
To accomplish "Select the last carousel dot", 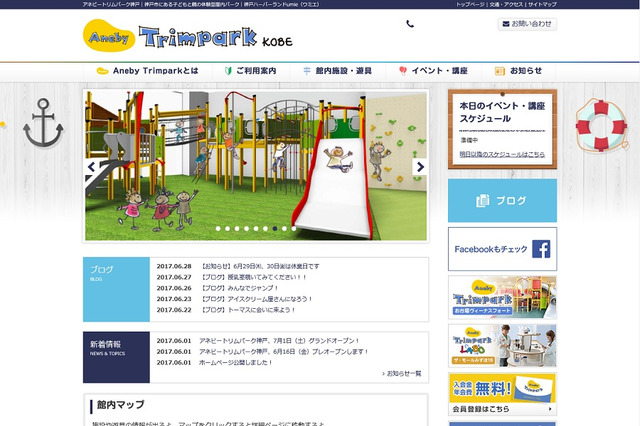I will pos(294,229).
